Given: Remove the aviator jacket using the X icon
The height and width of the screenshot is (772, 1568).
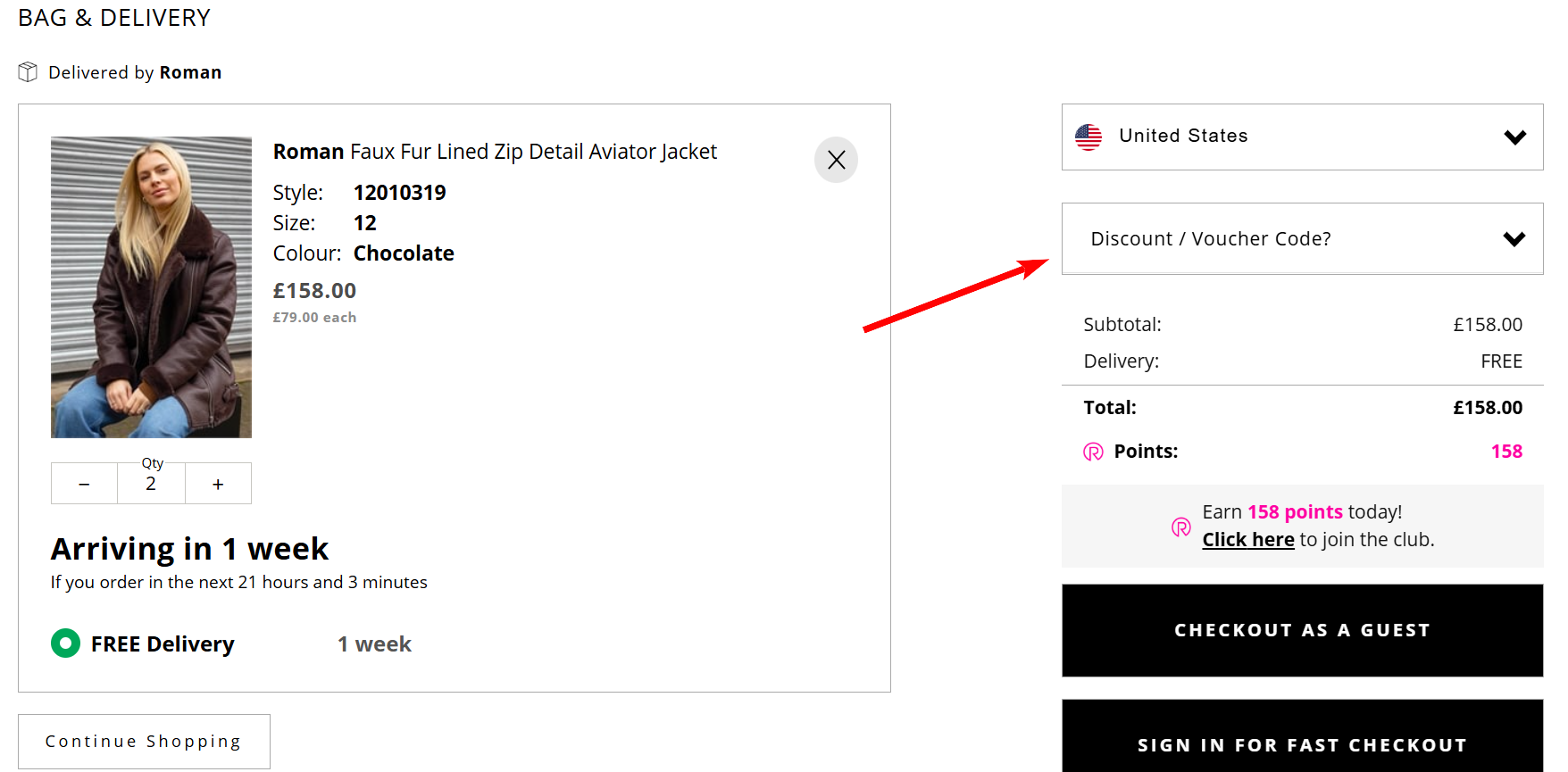Looking at the screenshot, I should point(836,160).
